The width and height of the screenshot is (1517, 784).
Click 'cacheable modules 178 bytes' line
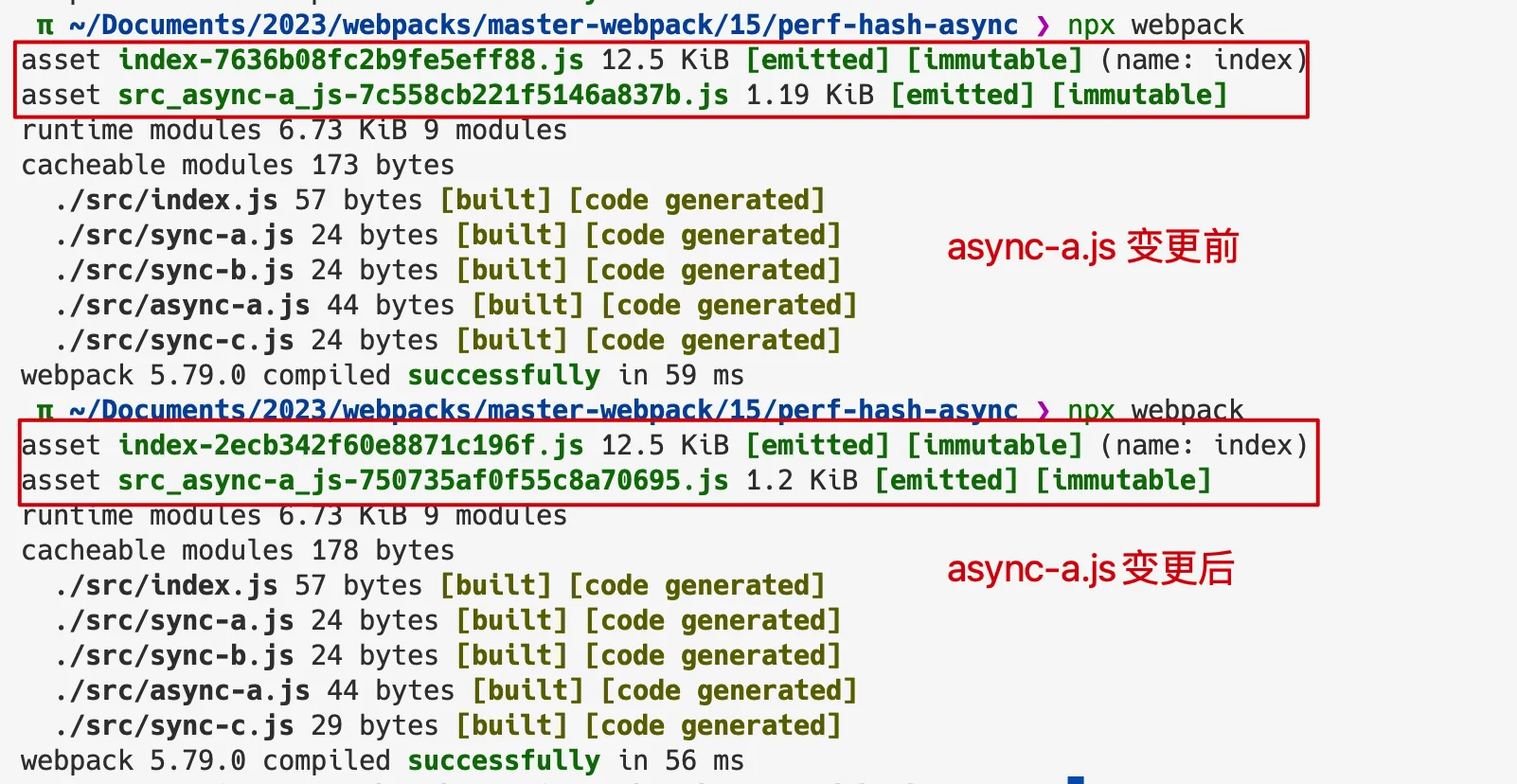[238, 550]
